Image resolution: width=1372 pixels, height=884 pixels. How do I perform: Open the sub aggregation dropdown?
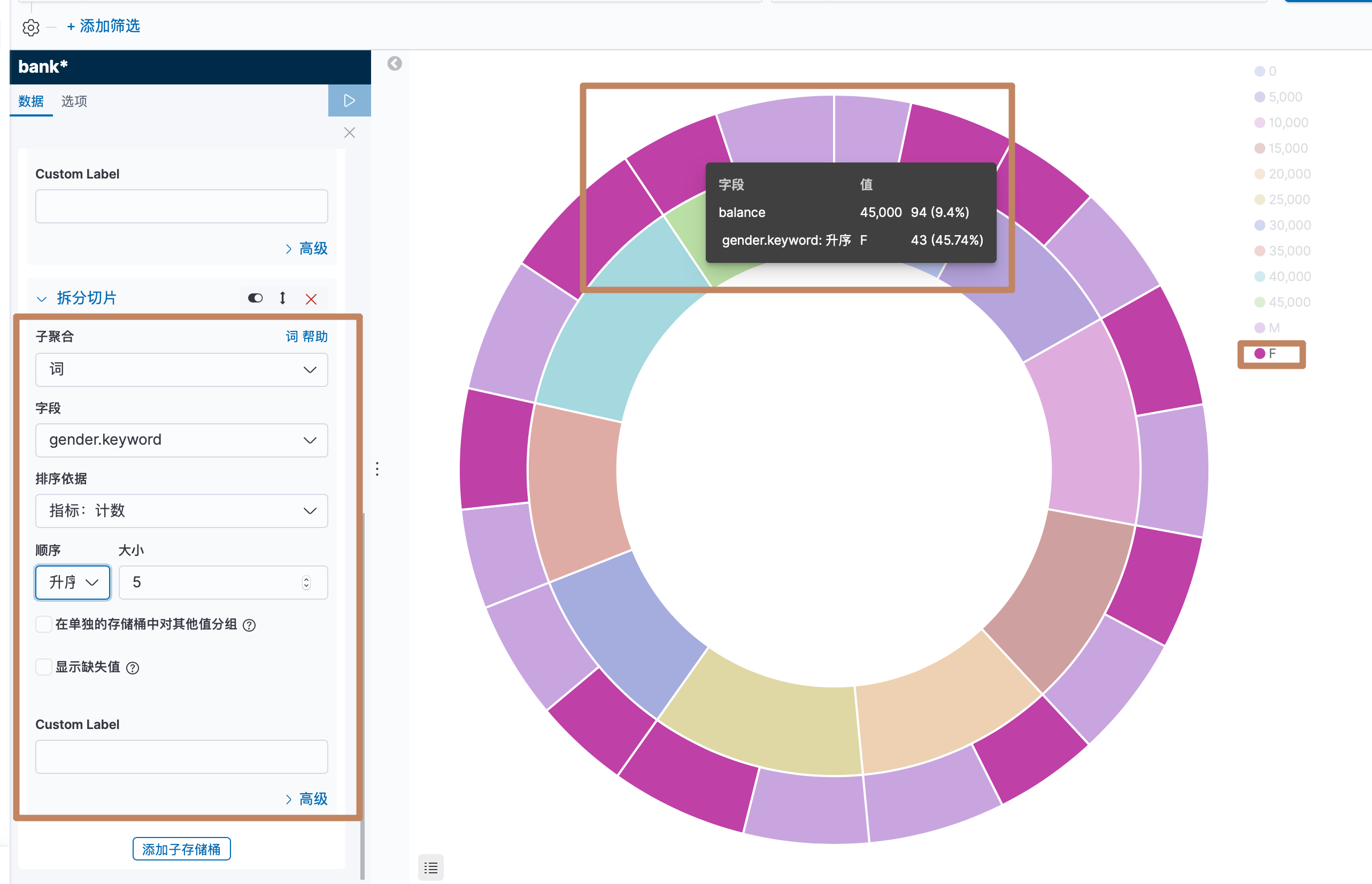(181, 370)
